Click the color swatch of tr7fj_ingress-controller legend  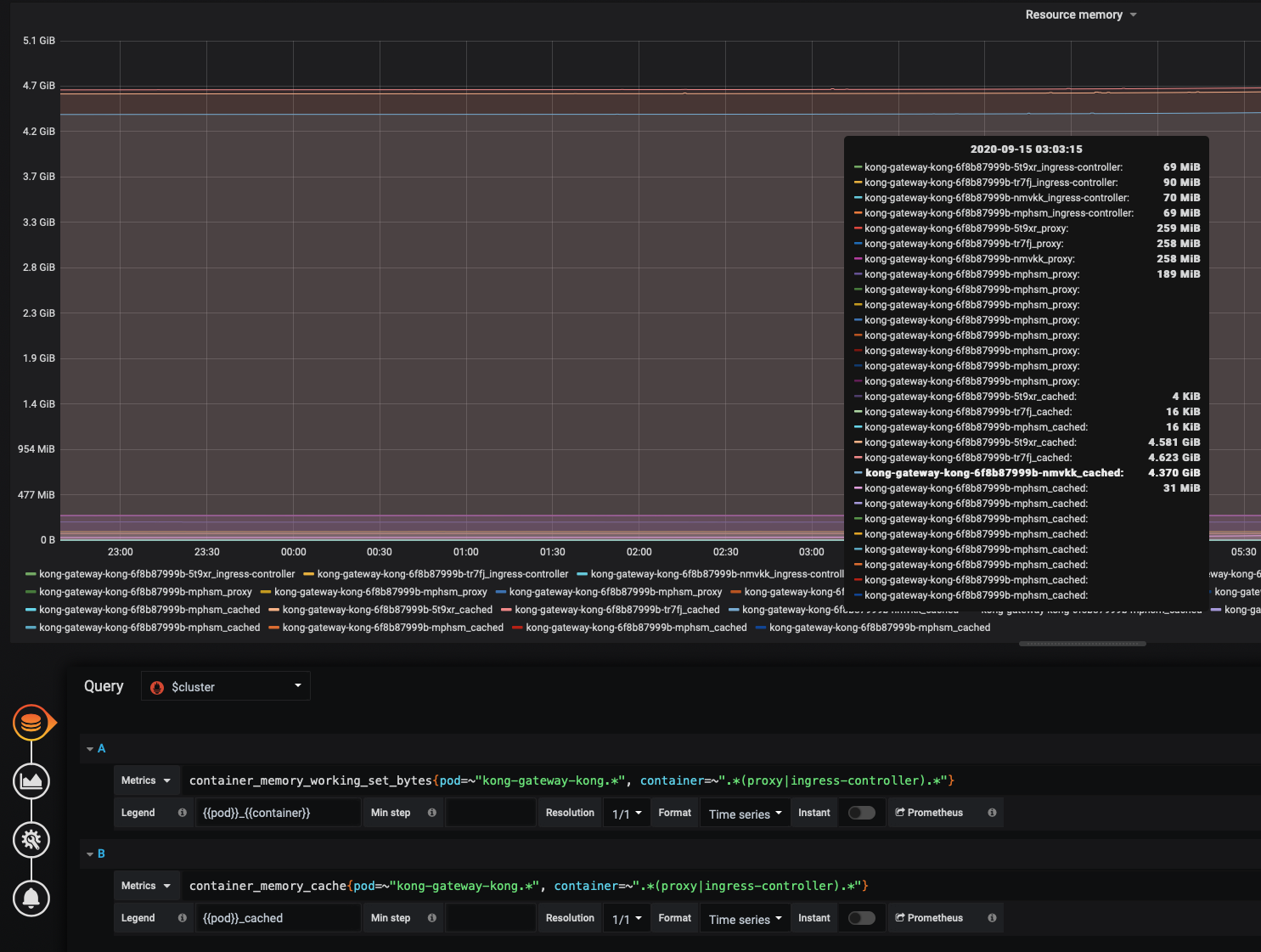click(309, 574)
